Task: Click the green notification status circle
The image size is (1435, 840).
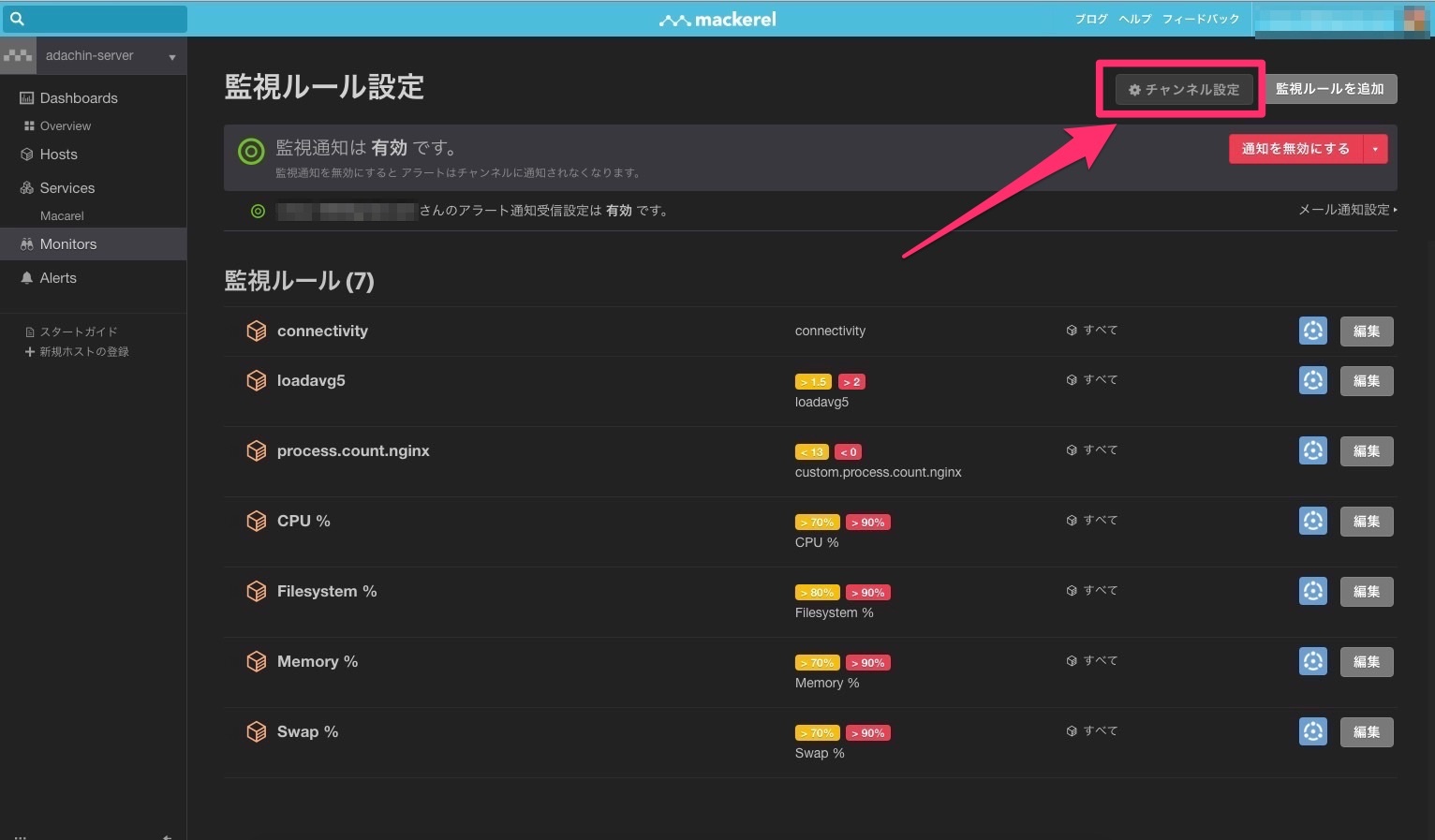Action: 251,151
